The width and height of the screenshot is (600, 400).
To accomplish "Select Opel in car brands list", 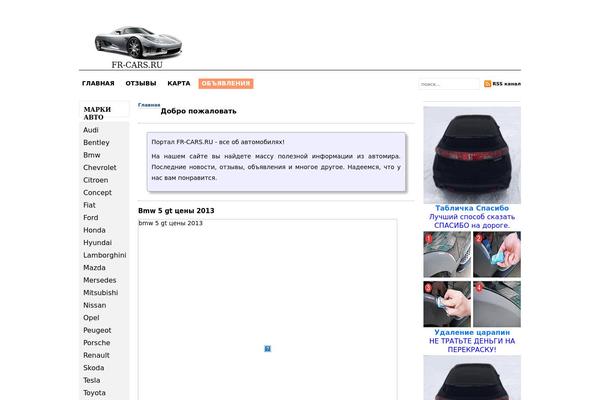I will tap(91, 318).
